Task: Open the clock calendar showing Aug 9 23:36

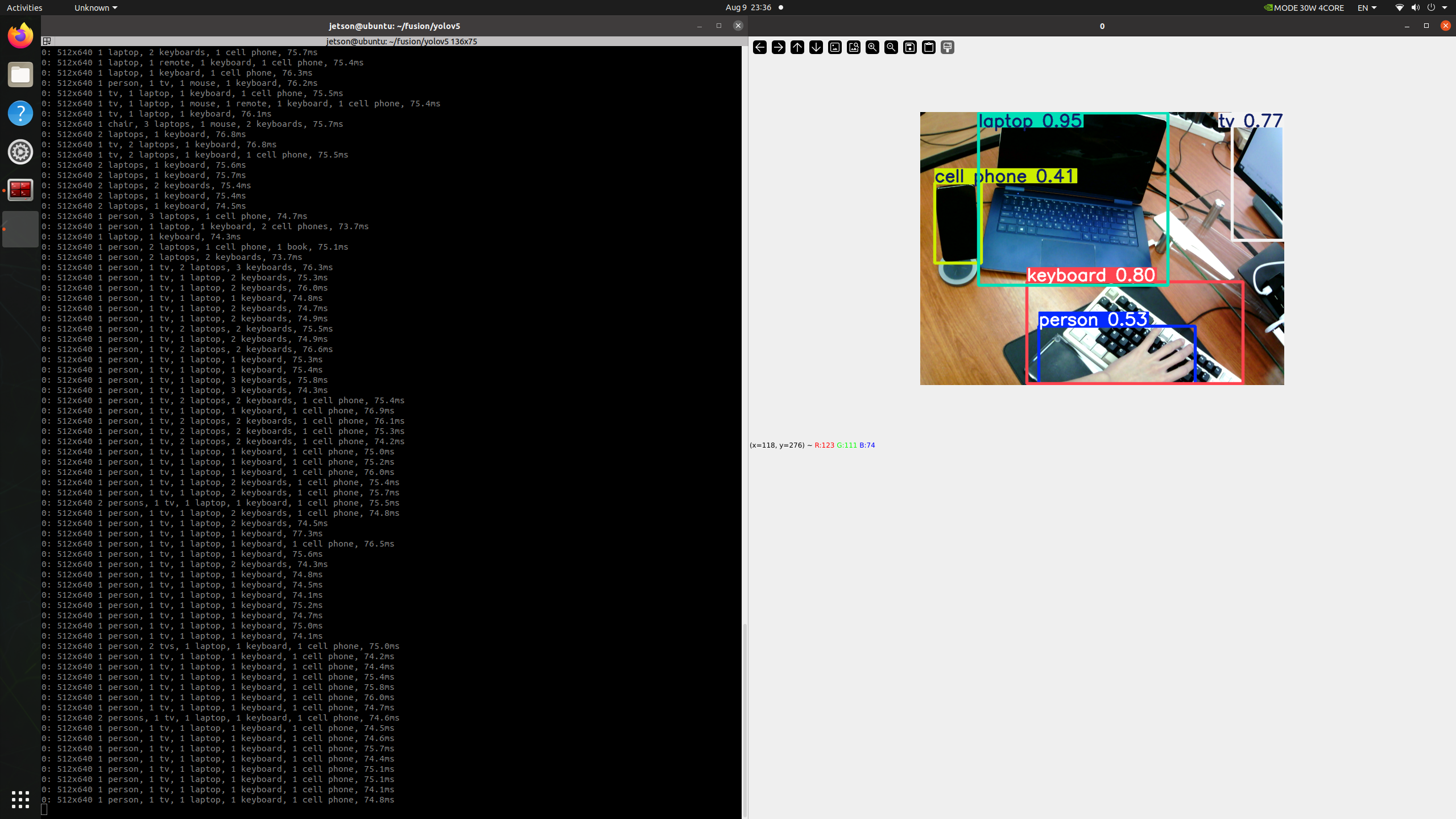Action: pyautogui.click(x=748, y=7)
